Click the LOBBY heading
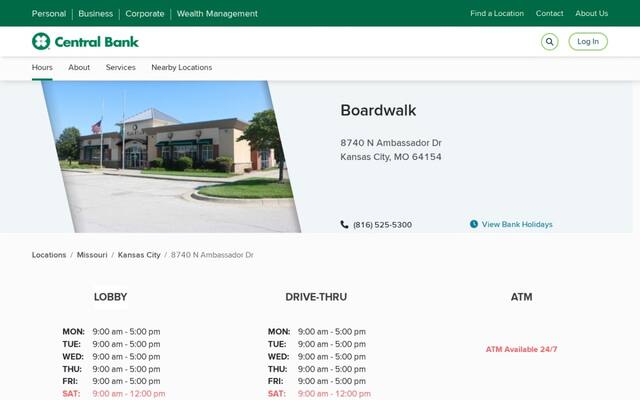Image resolution: width=640 pixels, height=400 pixels. point(110,297)
